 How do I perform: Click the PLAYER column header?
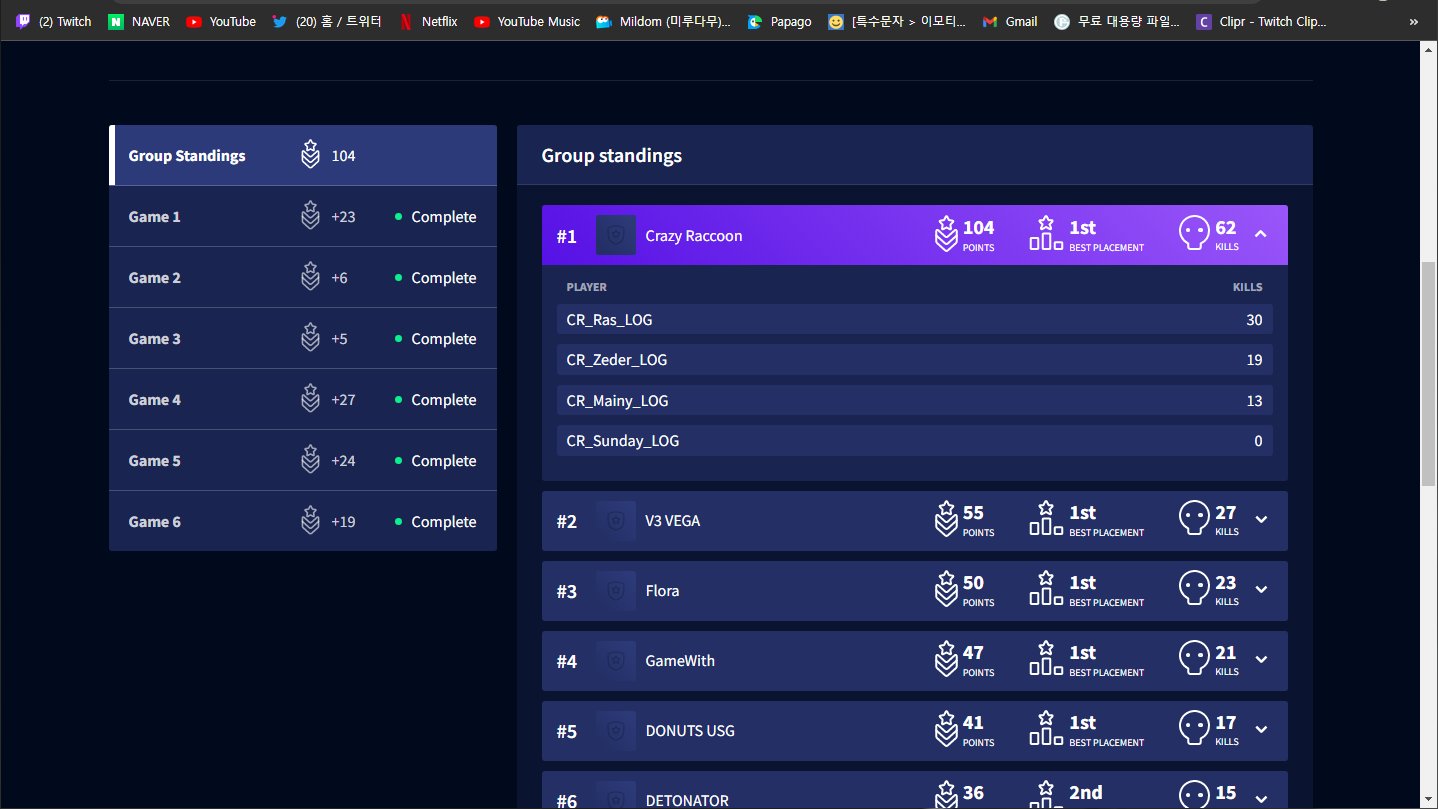click(586, 287)
